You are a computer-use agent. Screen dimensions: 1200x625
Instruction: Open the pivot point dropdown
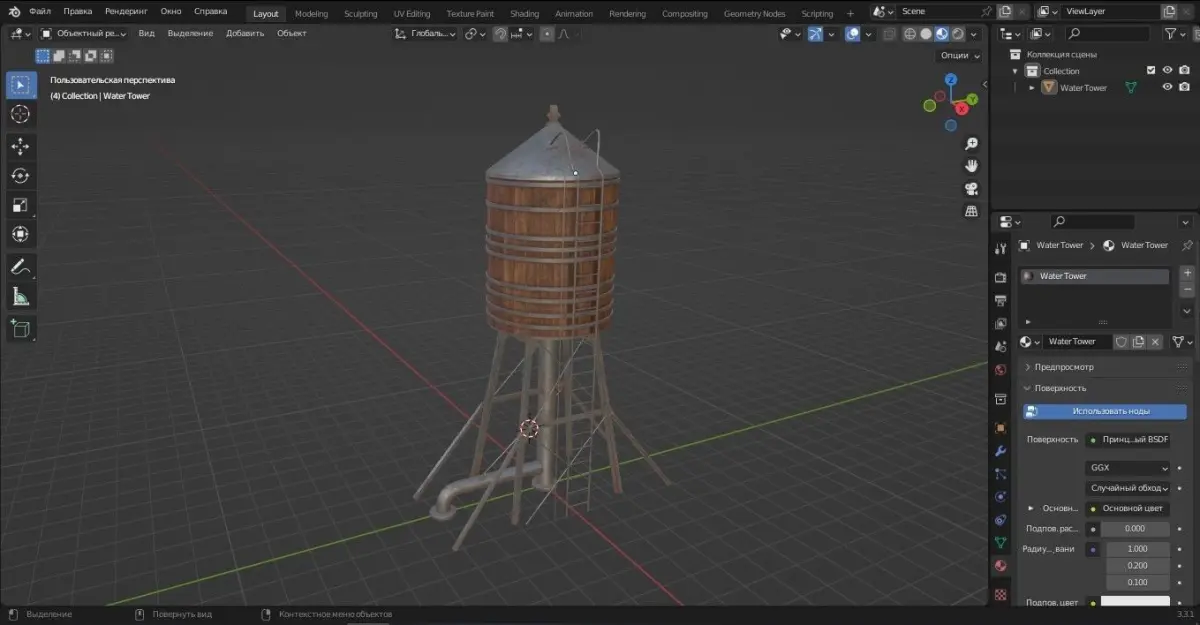pos(475,33)
